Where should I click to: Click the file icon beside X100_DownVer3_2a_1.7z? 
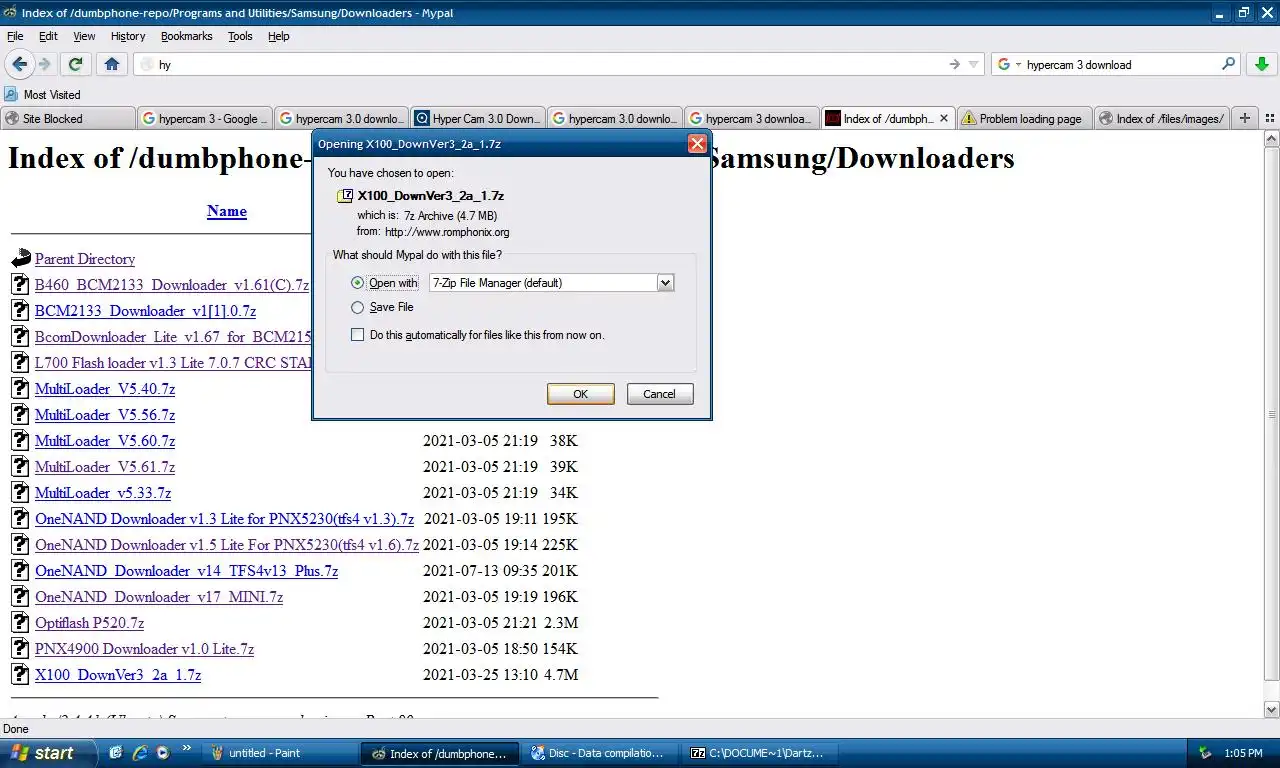coord(20,674)
